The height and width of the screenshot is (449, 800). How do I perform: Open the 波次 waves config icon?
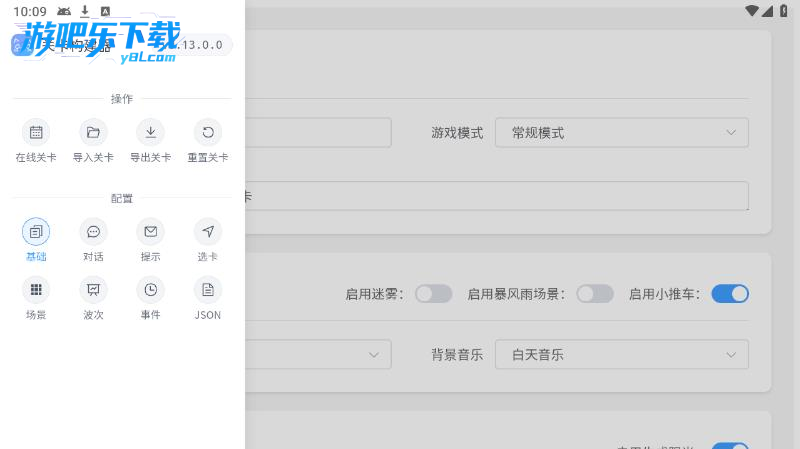pos(93,290)
